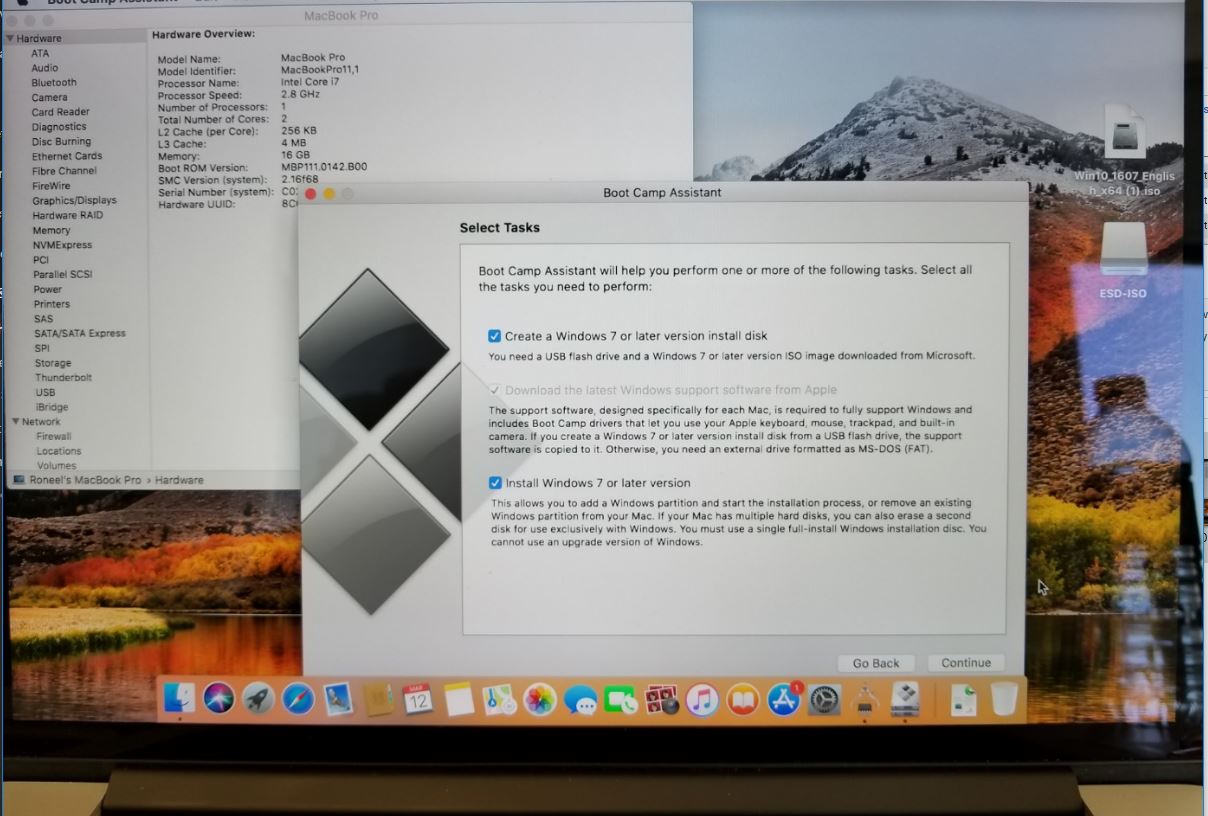This screenshot has height=816, width=1208.
Task: Select Firewall under Network
Action: point(54,436)
